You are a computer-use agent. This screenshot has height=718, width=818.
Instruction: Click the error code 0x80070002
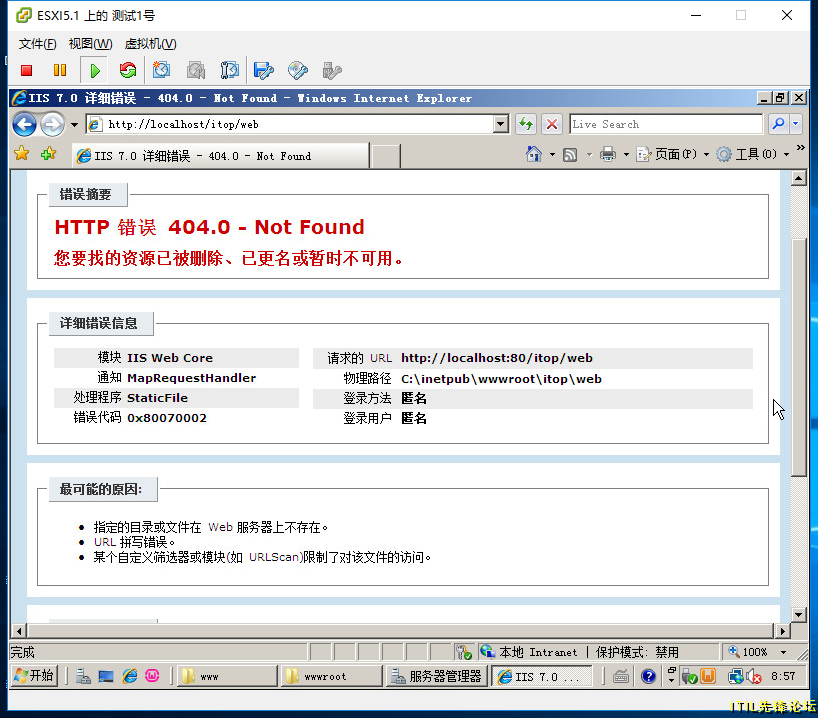point(167,418)
